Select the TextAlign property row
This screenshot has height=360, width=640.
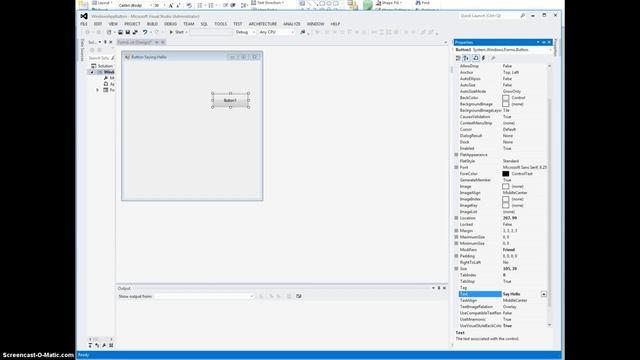pyautogui.click(x=502, y=300)
